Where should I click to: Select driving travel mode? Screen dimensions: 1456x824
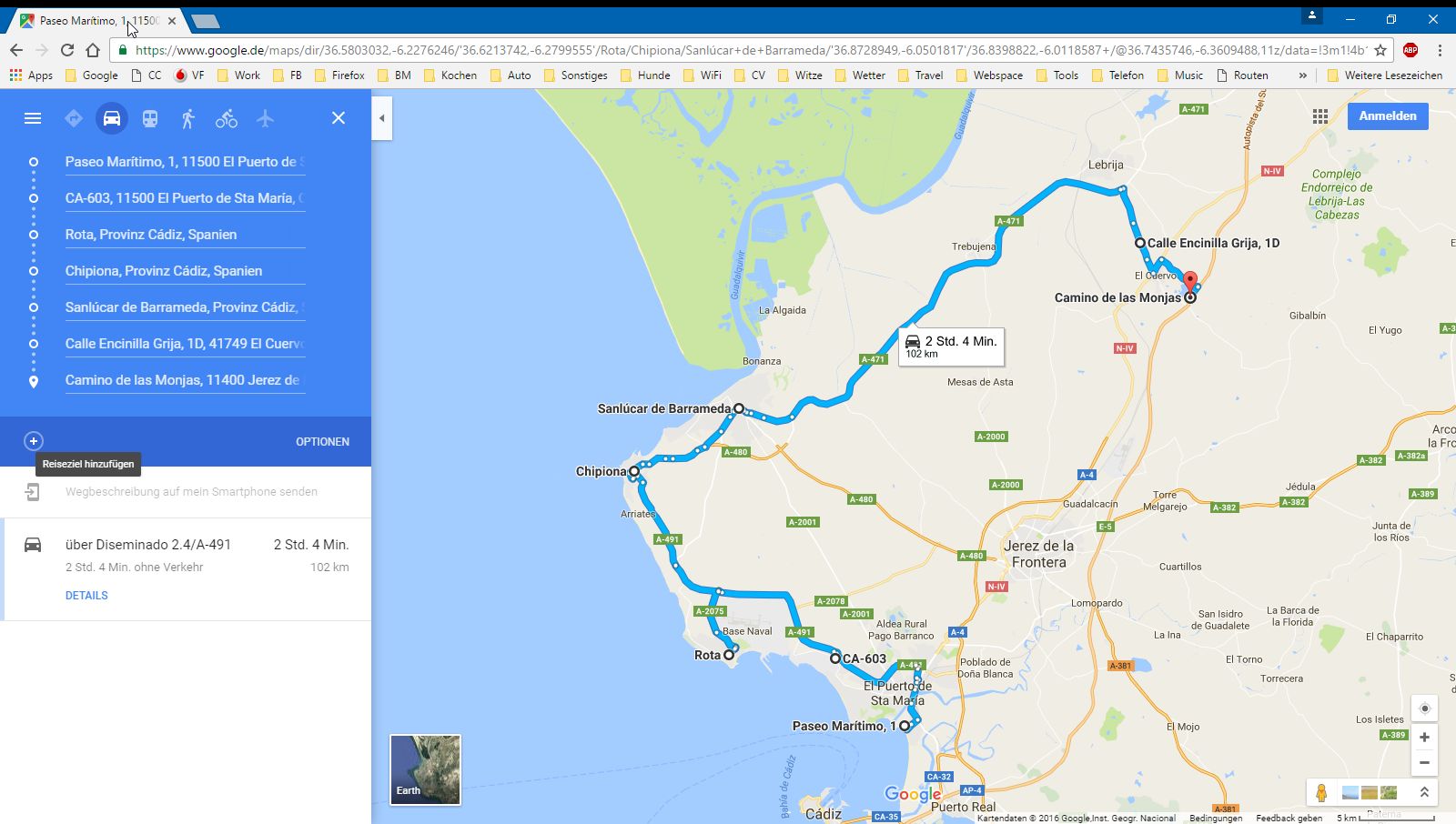point(112,118)
